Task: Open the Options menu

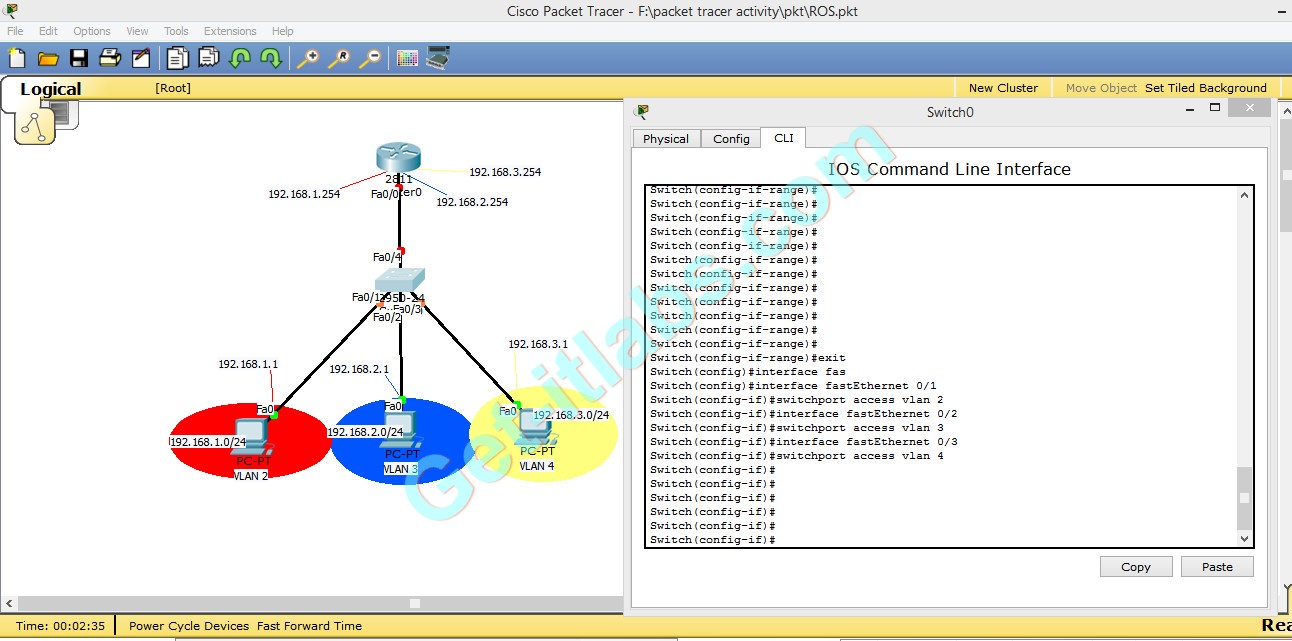Action: (92, 31)
